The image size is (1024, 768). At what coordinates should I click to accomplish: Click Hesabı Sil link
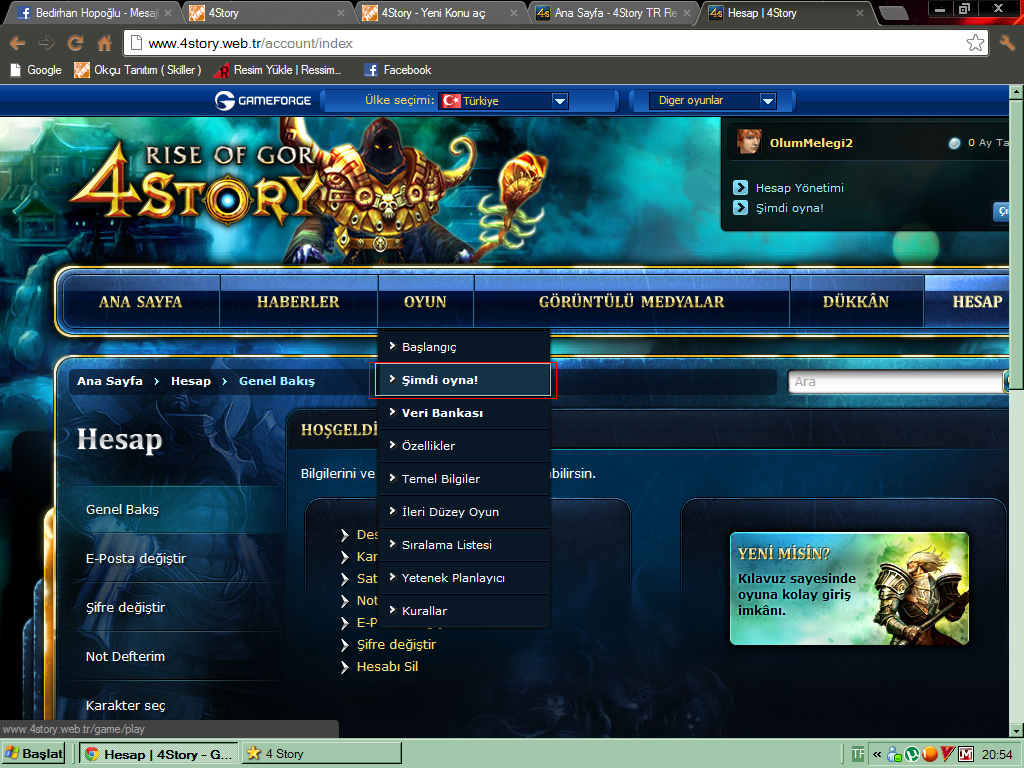(387, 667)
